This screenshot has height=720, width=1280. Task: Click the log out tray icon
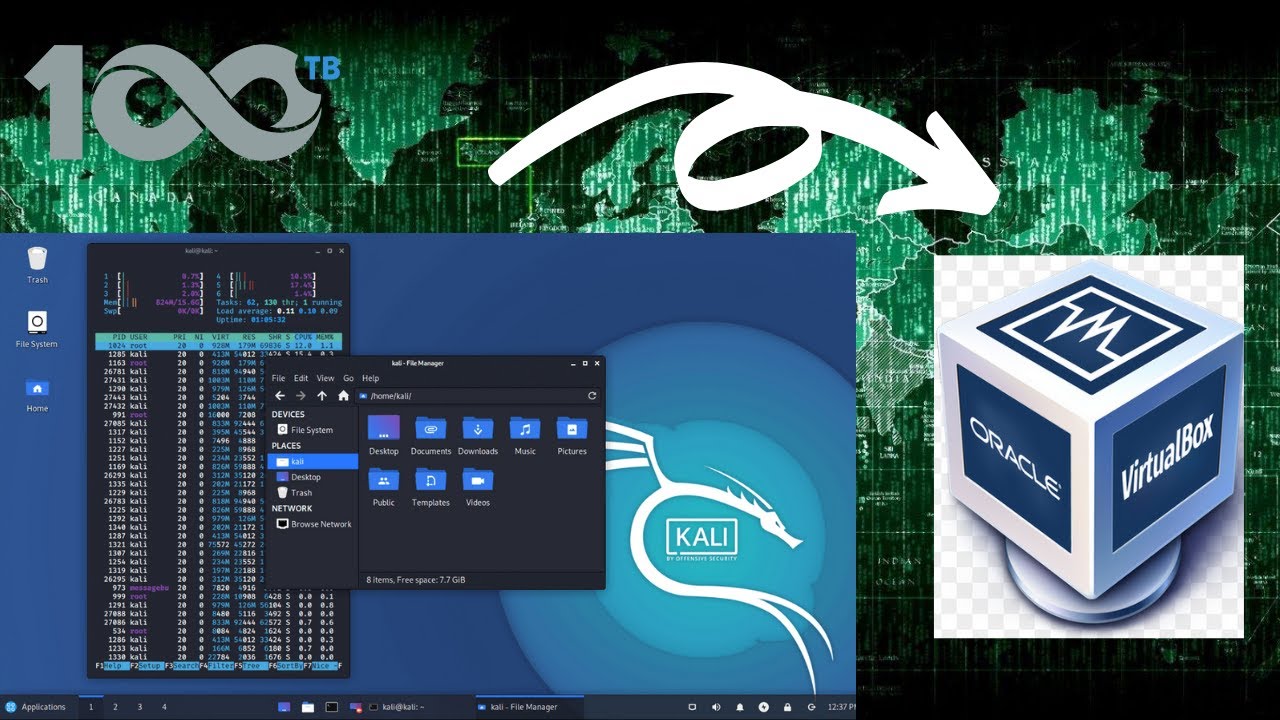(x=811, y=707)
